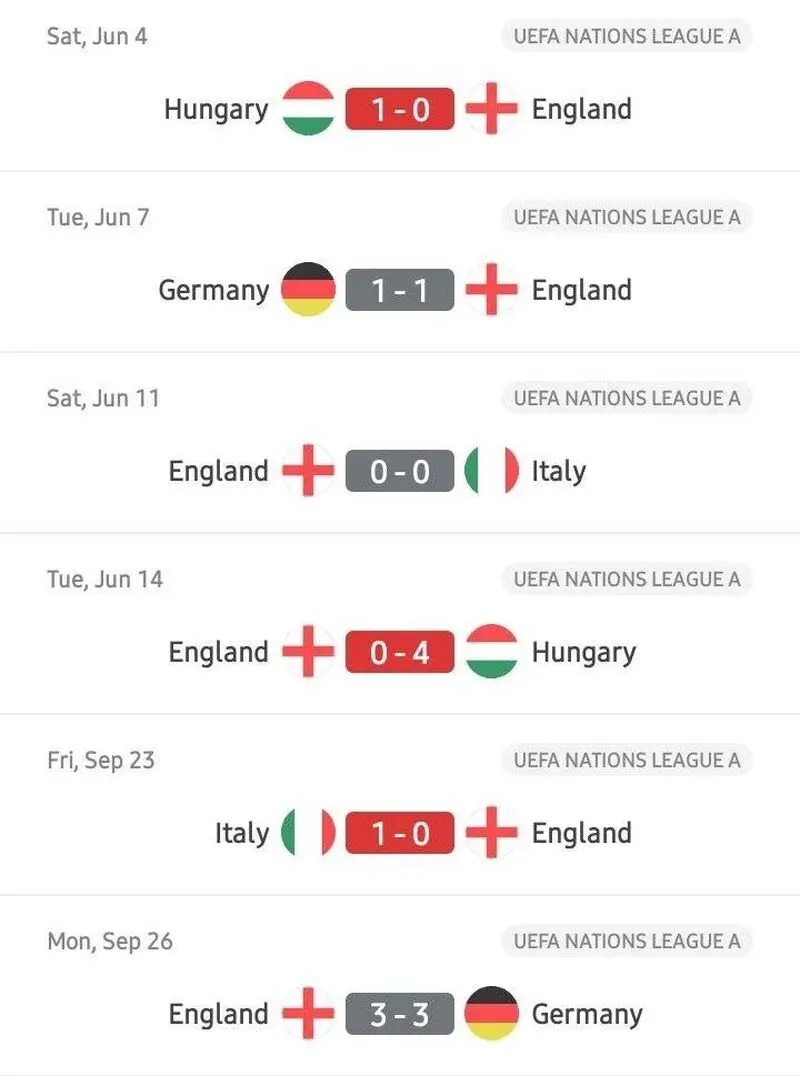Click Germany flag in Sep 26 match
The image size is (800, 1076).
click(x=491, y=1014)
